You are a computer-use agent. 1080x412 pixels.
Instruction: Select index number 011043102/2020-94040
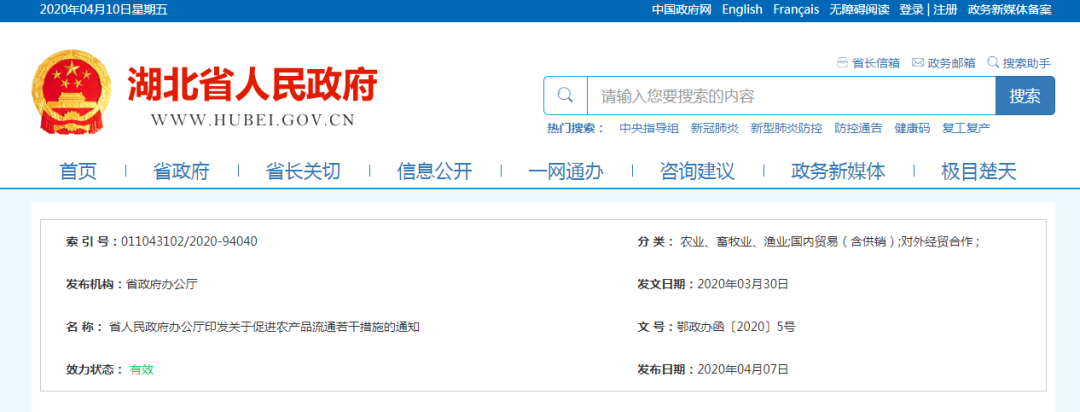click(x=189, y=241)
